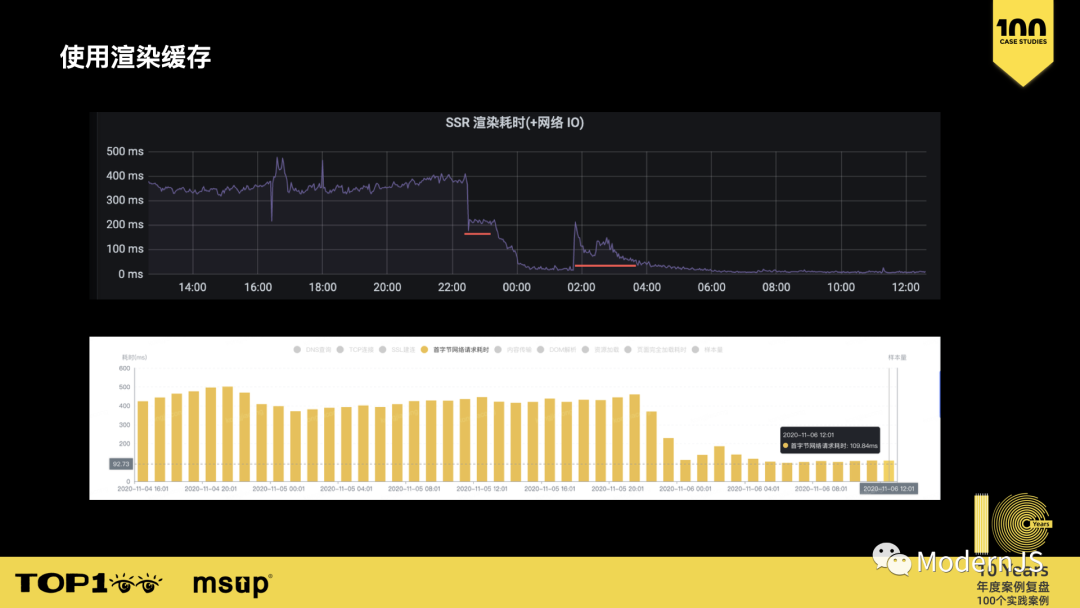Viewport: 1080px width, 608px height.
Task: Click the 18:00 time axis label
Action: [322, 287]
